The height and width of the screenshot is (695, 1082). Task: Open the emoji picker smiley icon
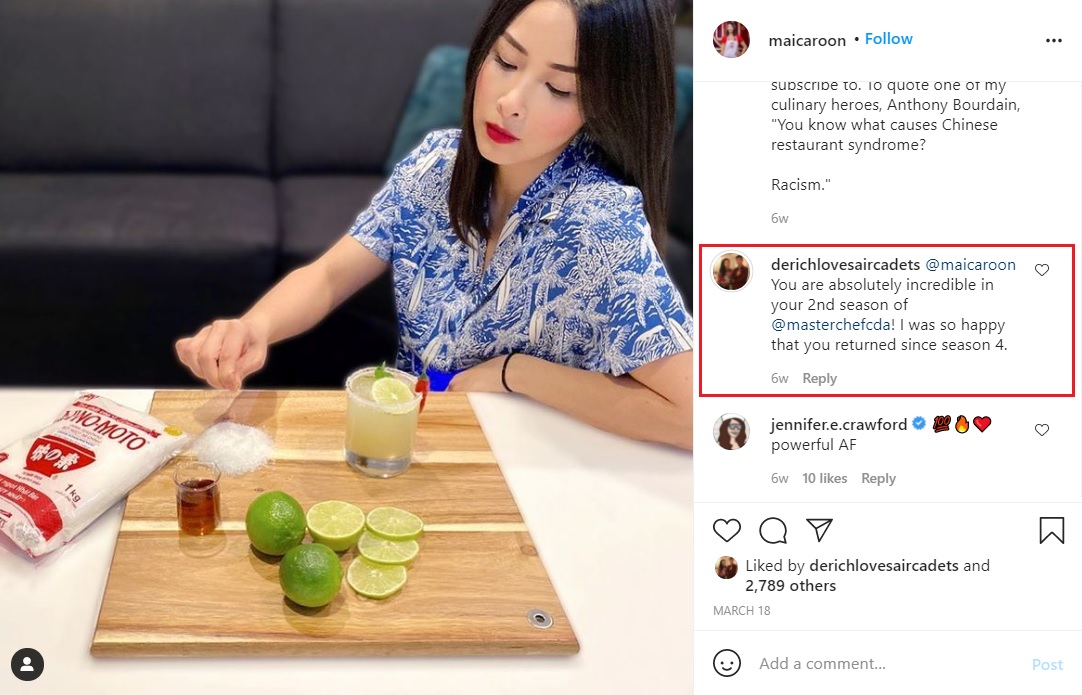tap(727, 663)
